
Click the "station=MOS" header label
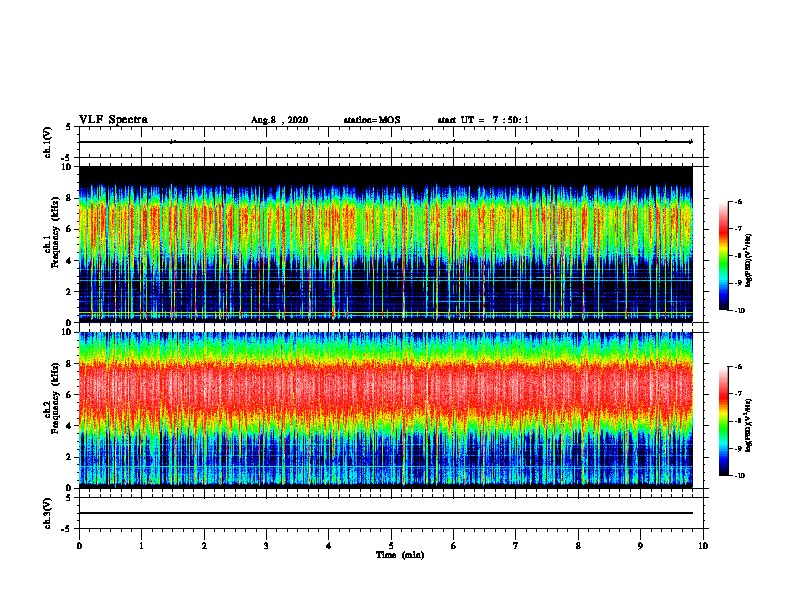point(372,120)
